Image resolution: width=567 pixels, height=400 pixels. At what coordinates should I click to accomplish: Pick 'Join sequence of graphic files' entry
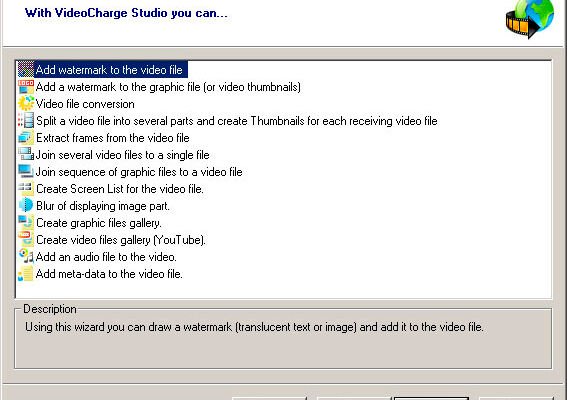click(x=139, y=172)
